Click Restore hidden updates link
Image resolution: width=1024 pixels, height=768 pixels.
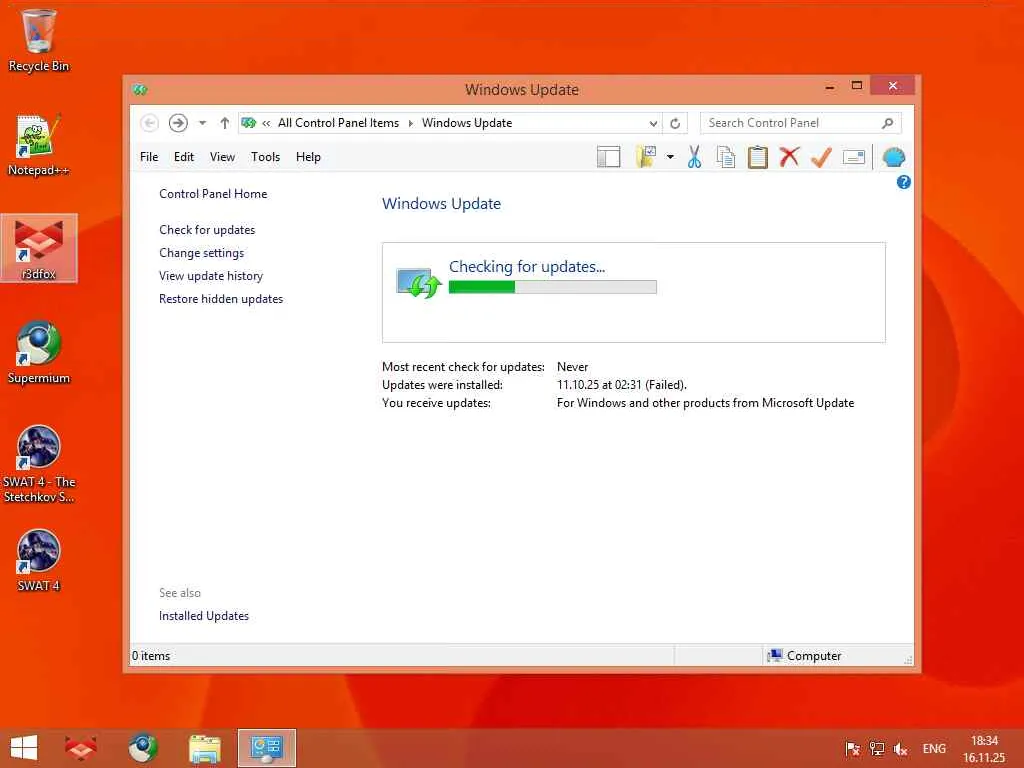click(221, 298)
